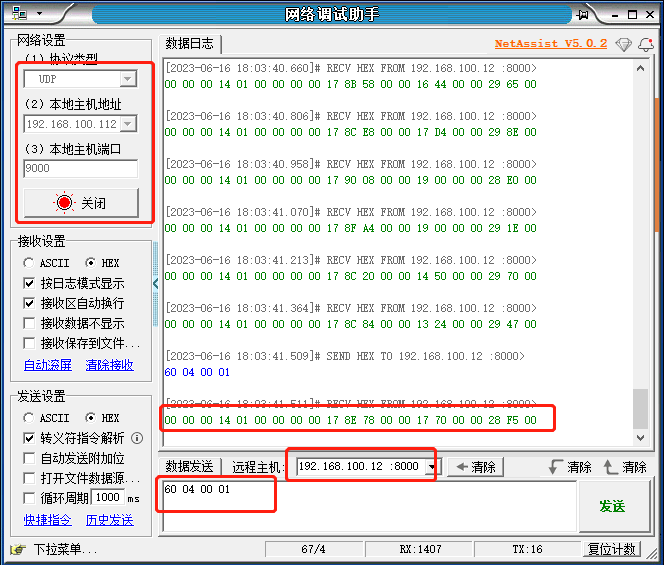Click the blue sent data 60 04 00 01 in log
Image resolution: width=664 pixels, height=565 pixels.
197,372
